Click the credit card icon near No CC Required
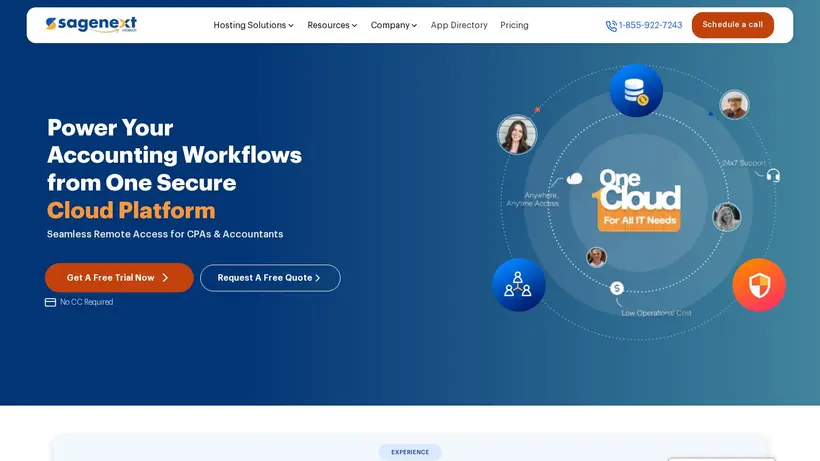This screenshot has width=820, height=461. tap(50, 302)
